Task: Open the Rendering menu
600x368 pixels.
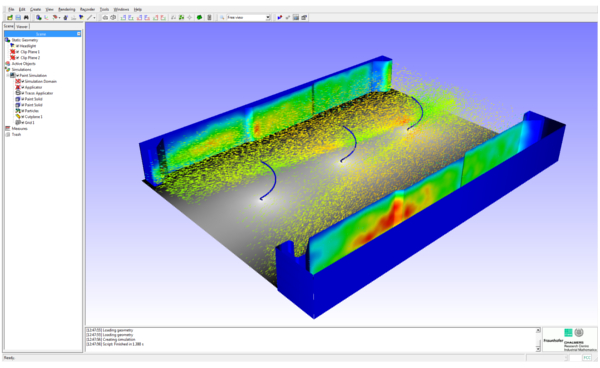Action: 67,9
